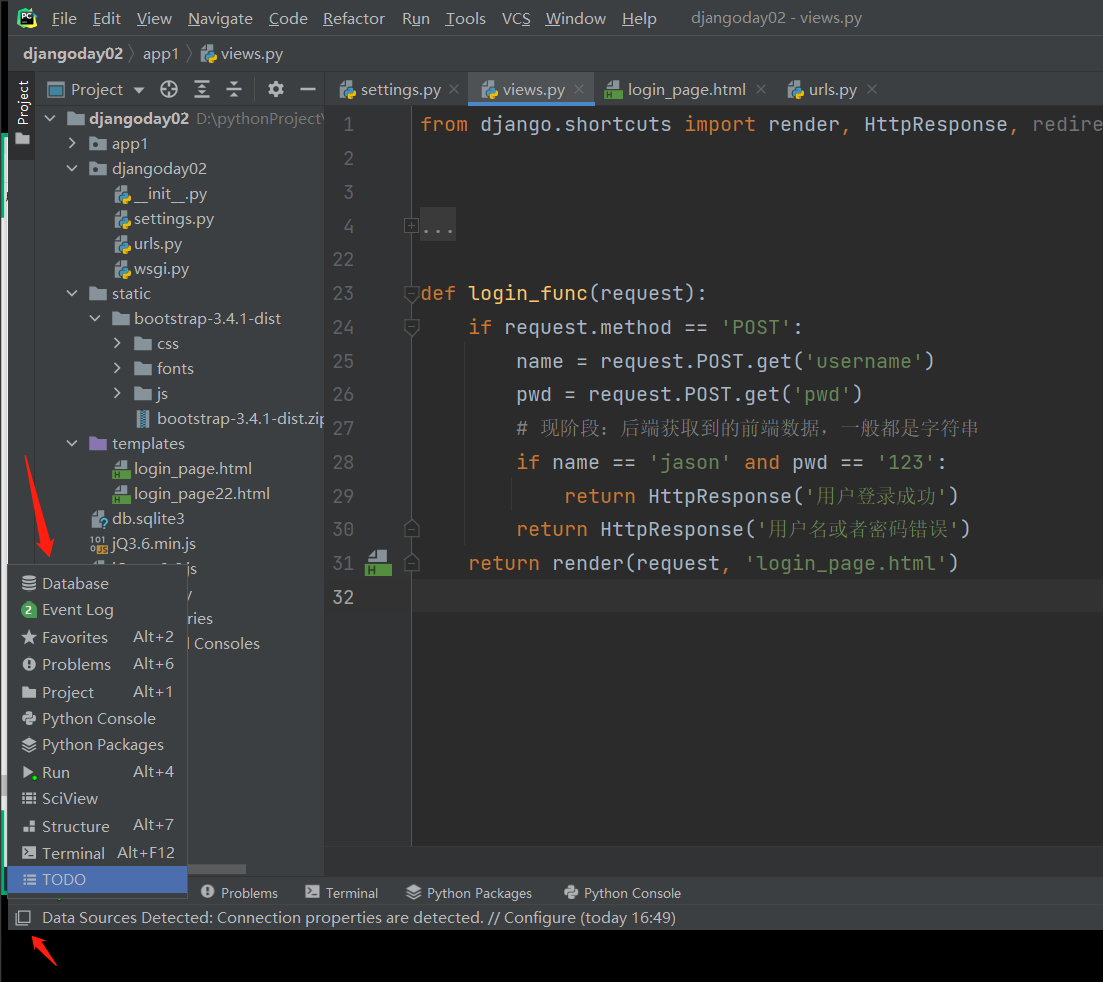Select Database from the tool window popup
1103x982 pixels.
click(x=75, y=583)
